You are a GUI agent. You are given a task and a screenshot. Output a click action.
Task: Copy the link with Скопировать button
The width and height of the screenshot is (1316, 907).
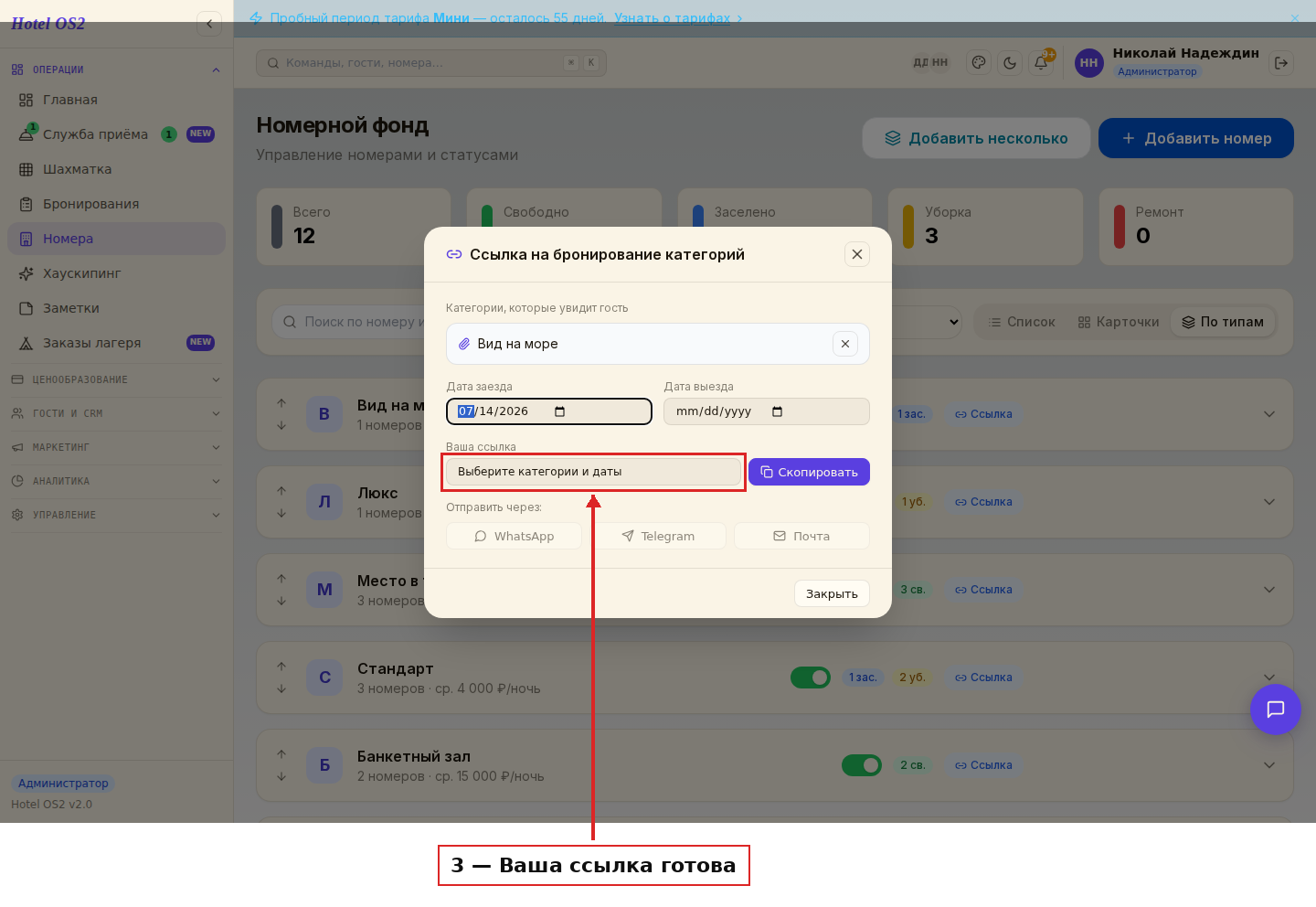tap(809, 472)
